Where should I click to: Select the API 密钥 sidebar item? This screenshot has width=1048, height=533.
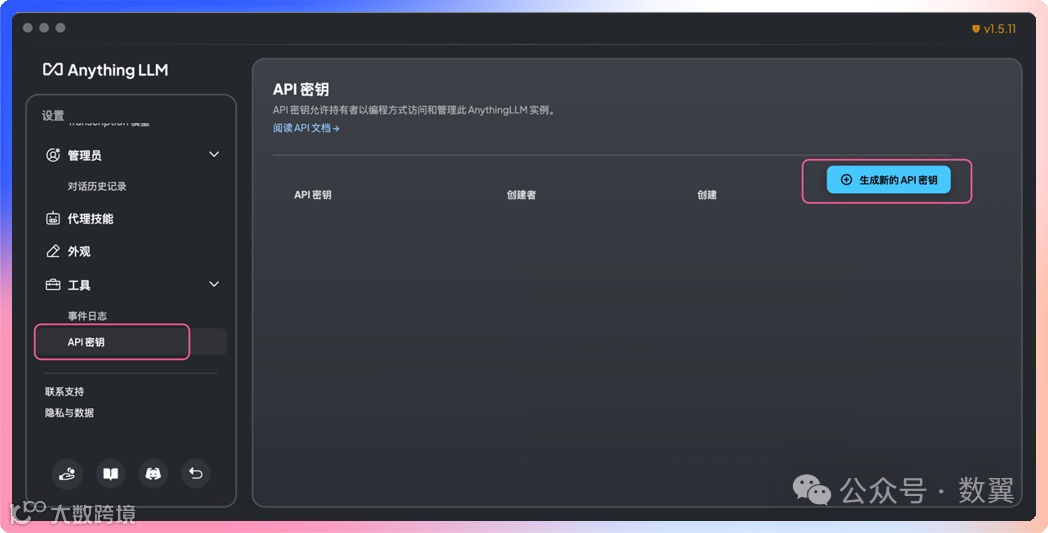[x=132, y=342]
